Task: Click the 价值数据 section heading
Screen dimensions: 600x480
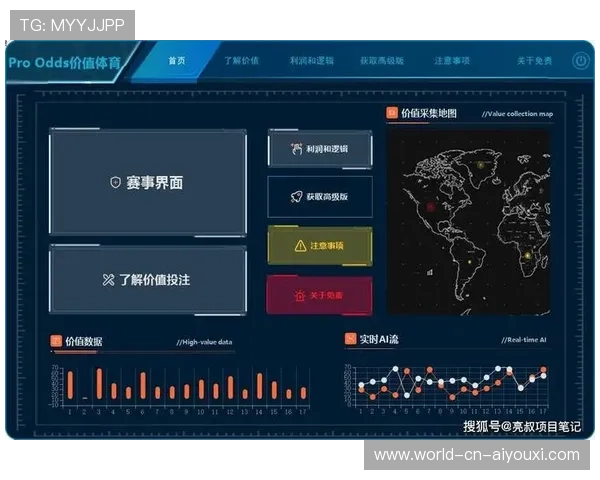Action: tap(83, 341)
